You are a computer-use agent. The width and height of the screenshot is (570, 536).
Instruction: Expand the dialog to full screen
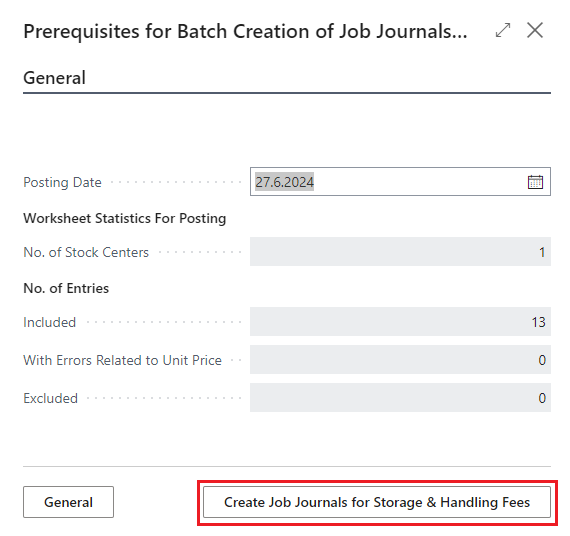pos(503,30)
